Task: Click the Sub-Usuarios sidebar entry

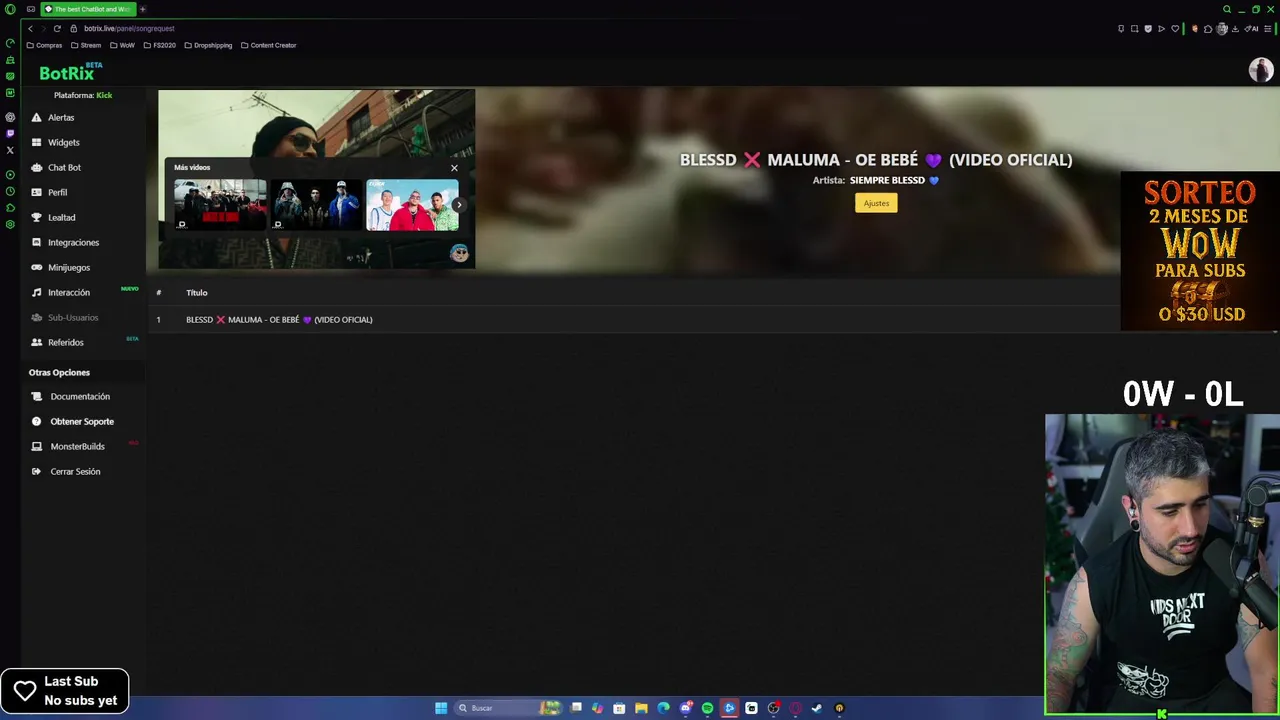Action: [73, 317]
